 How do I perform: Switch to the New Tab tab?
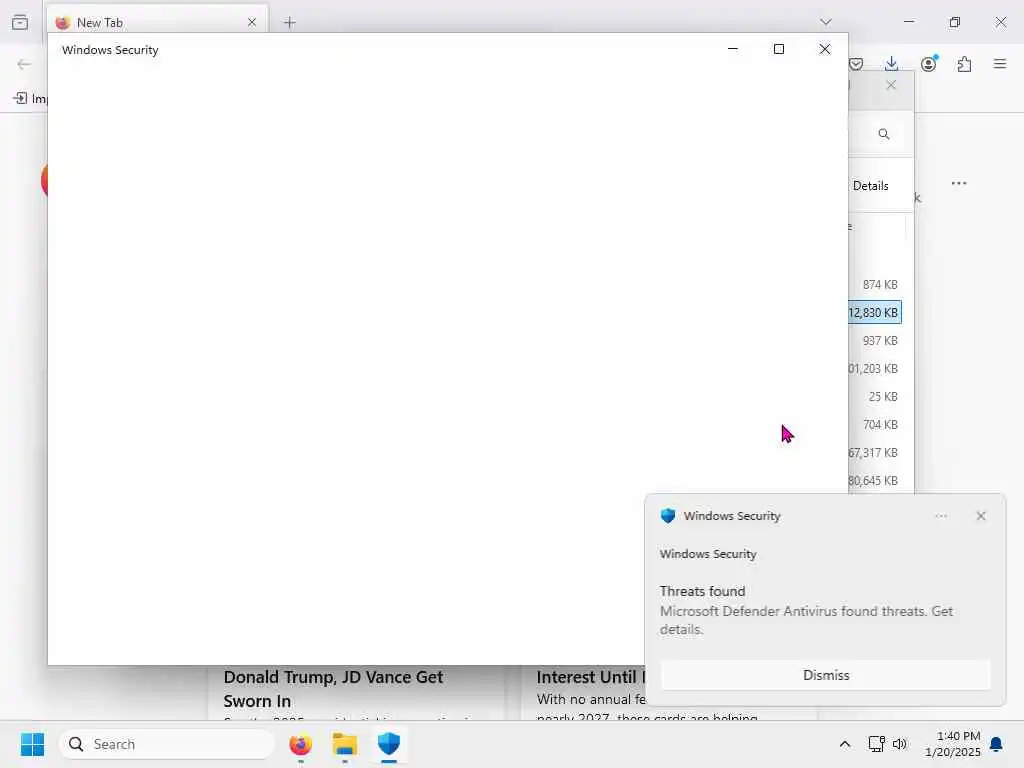point(157,22)
